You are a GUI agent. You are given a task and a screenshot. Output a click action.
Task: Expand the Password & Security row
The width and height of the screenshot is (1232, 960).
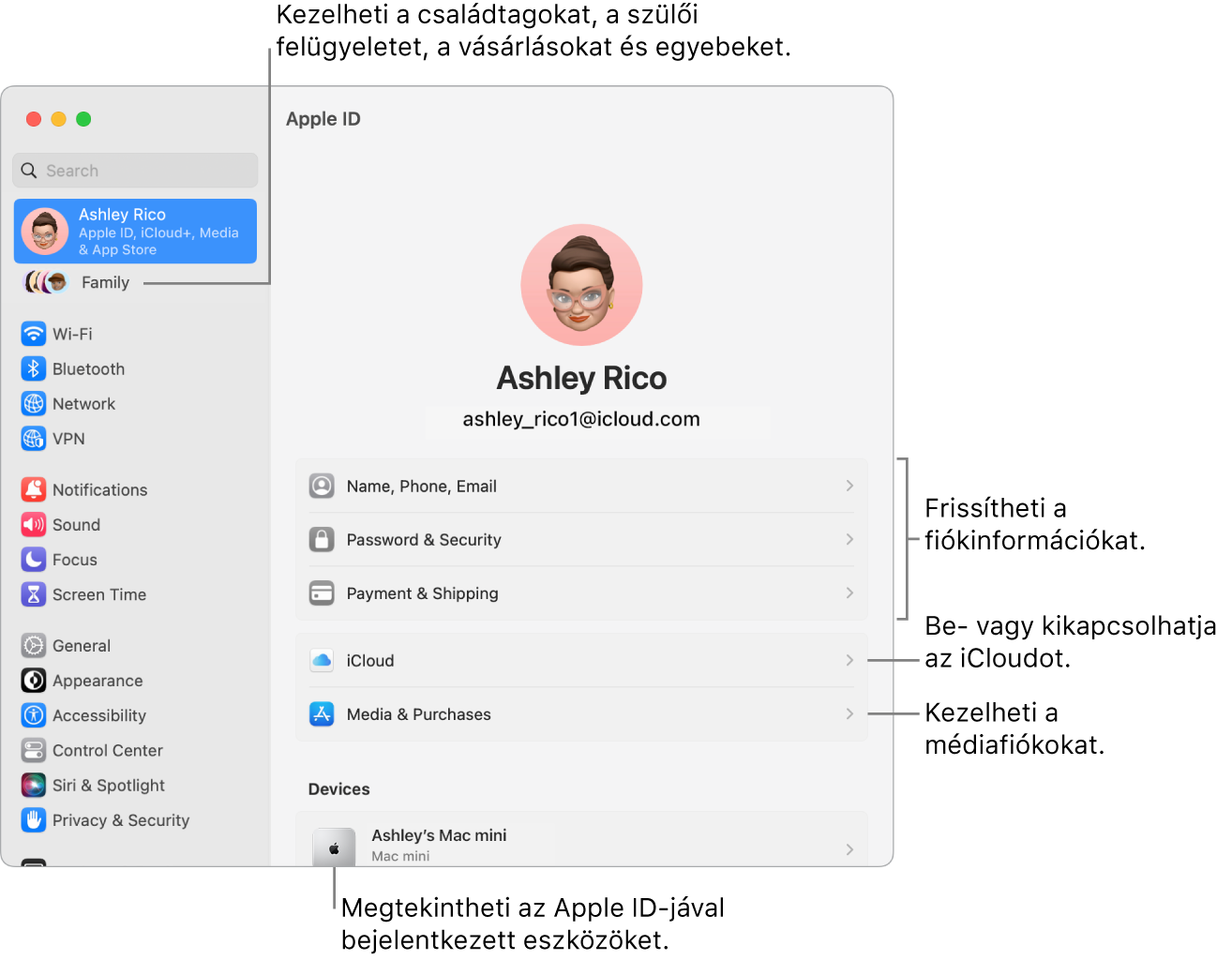click(x=581, y=539)
